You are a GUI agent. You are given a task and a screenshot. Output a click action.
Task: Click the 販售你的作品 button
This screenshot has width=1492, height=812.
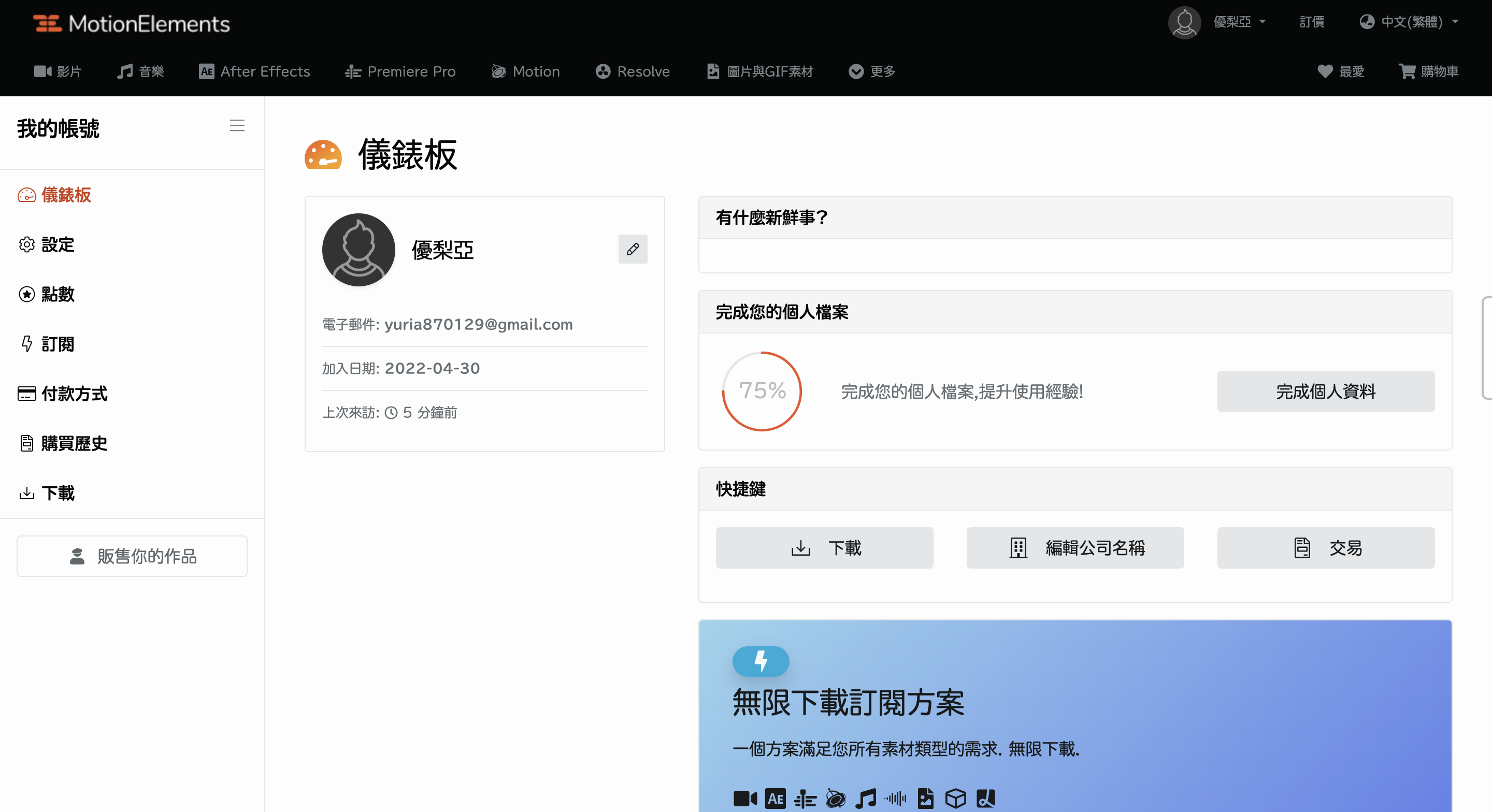coord(132,556)
